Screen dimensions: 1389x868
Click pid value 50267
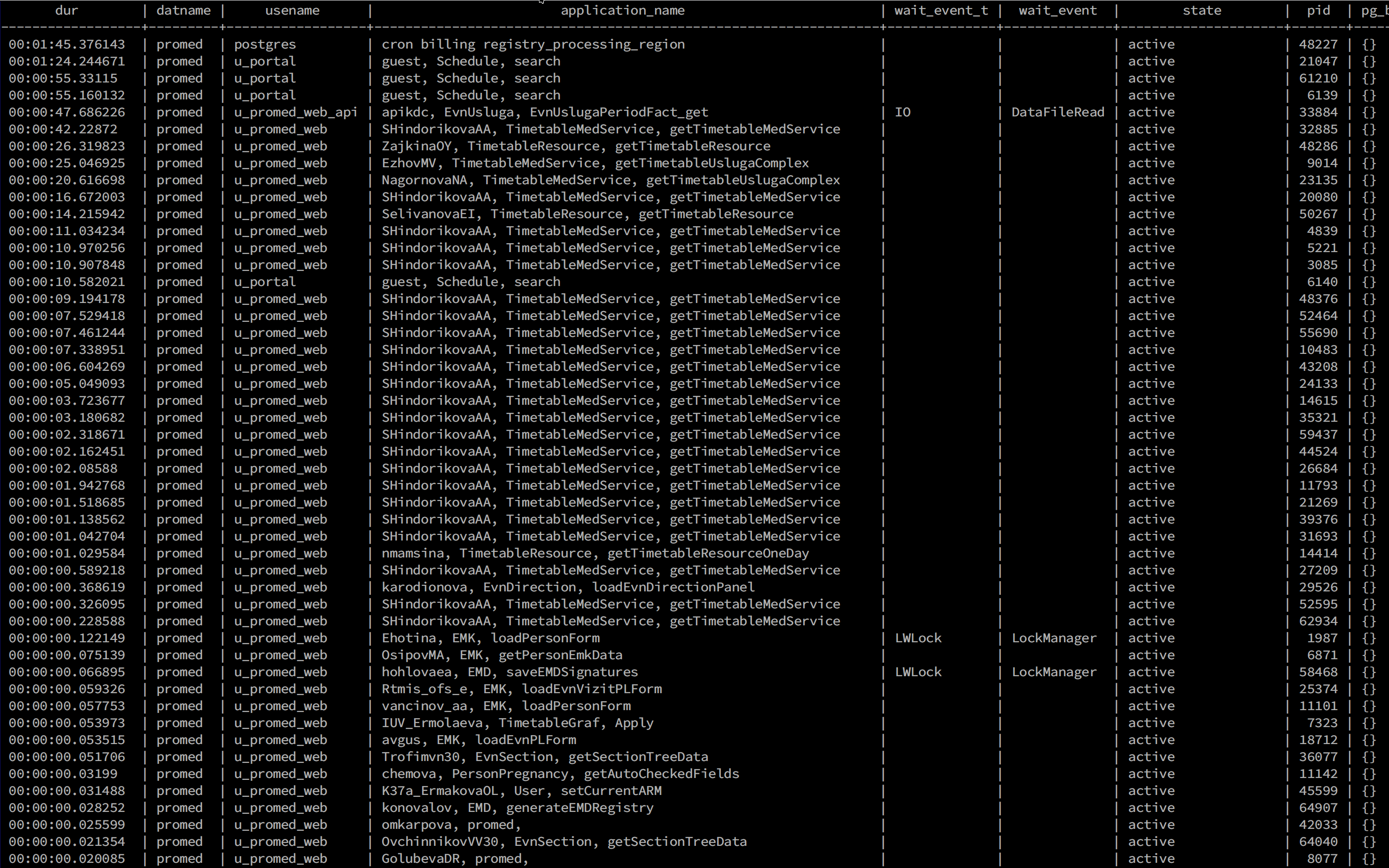coord(1318,214)
